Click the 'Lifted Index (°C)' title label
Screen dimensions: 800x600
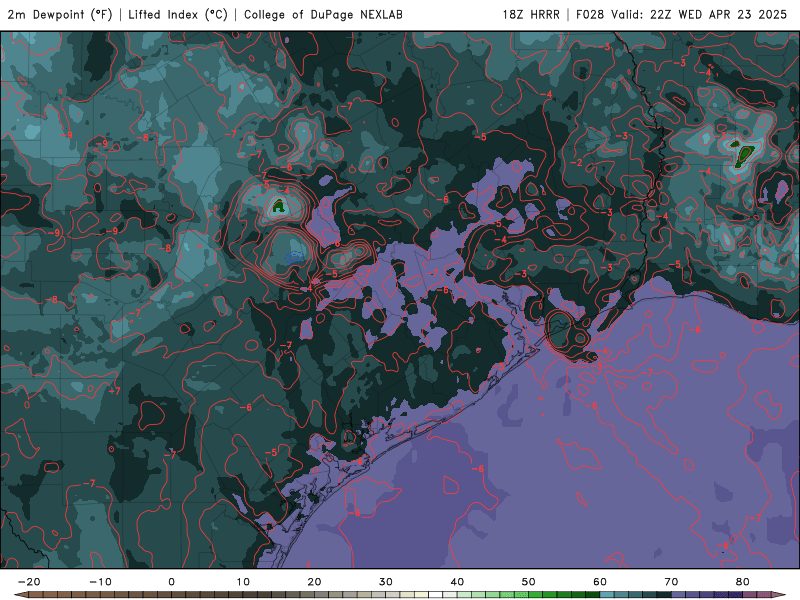click(x=178, y=15)
